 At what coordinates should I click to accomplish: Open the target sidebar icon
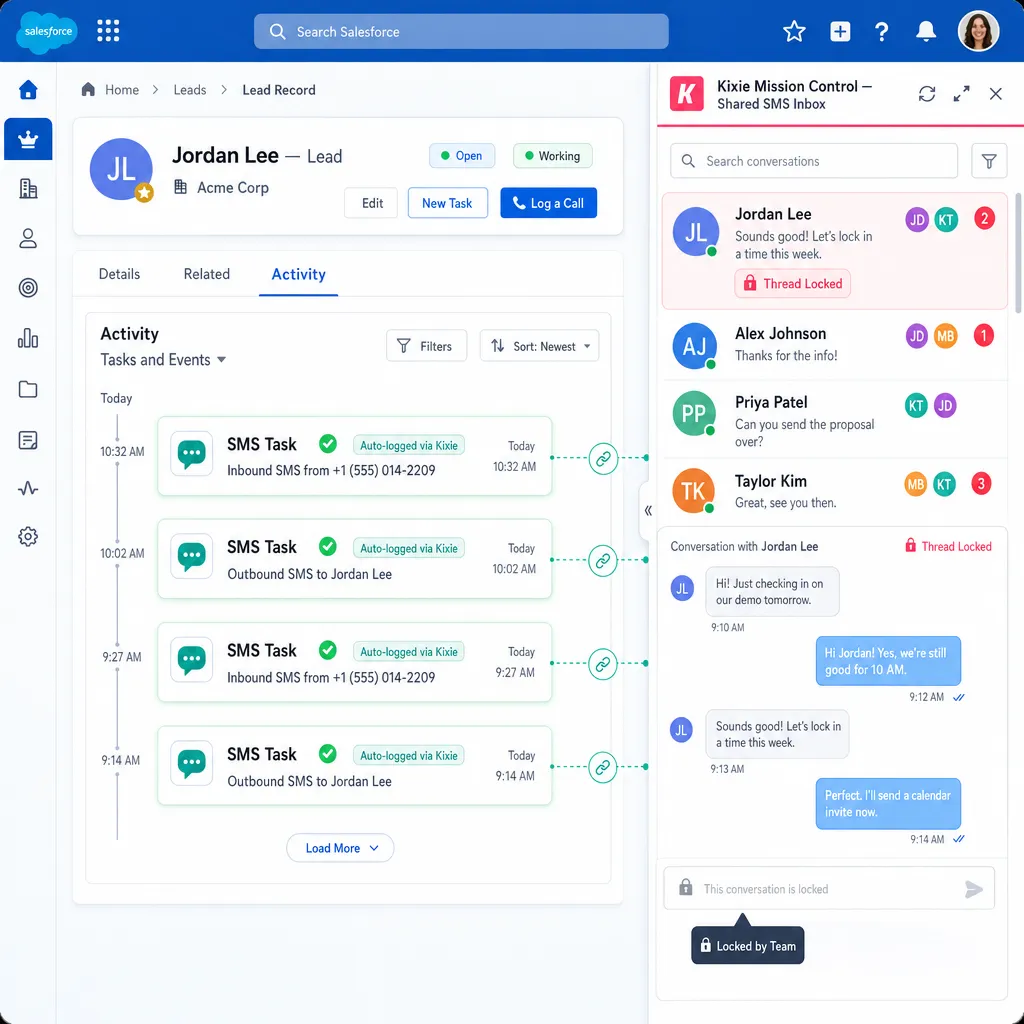(28, 287)
